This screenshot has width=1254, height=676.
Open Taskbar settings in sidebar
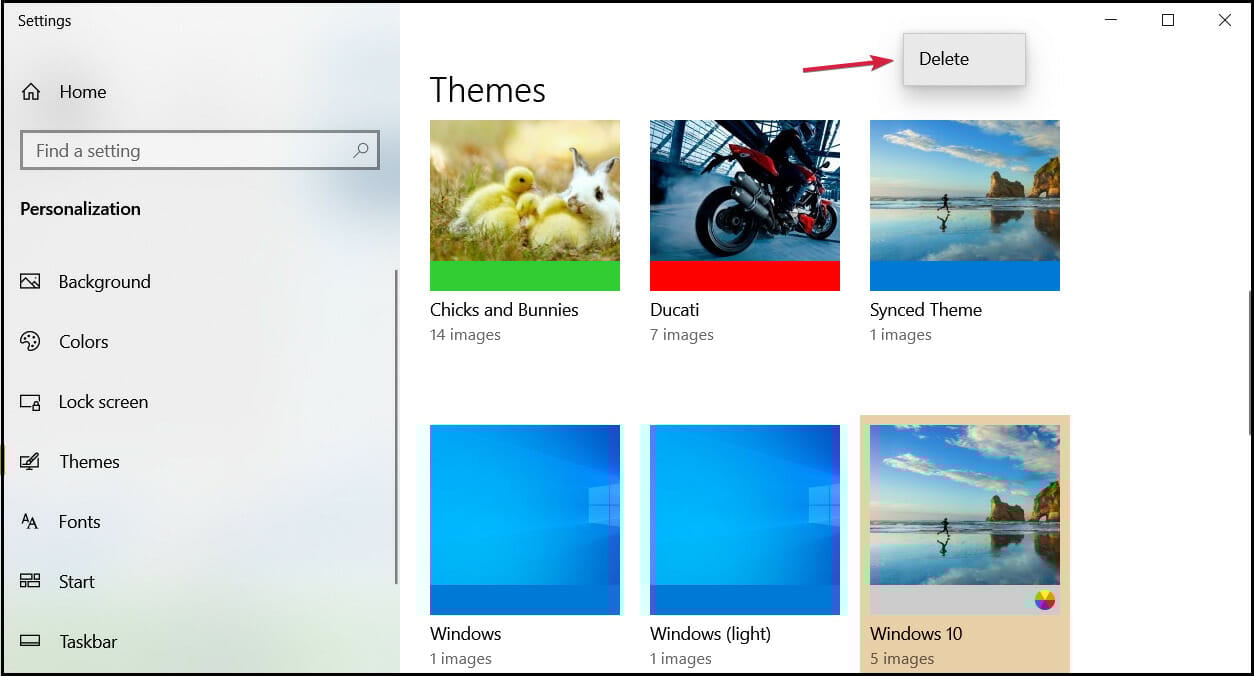88,642
